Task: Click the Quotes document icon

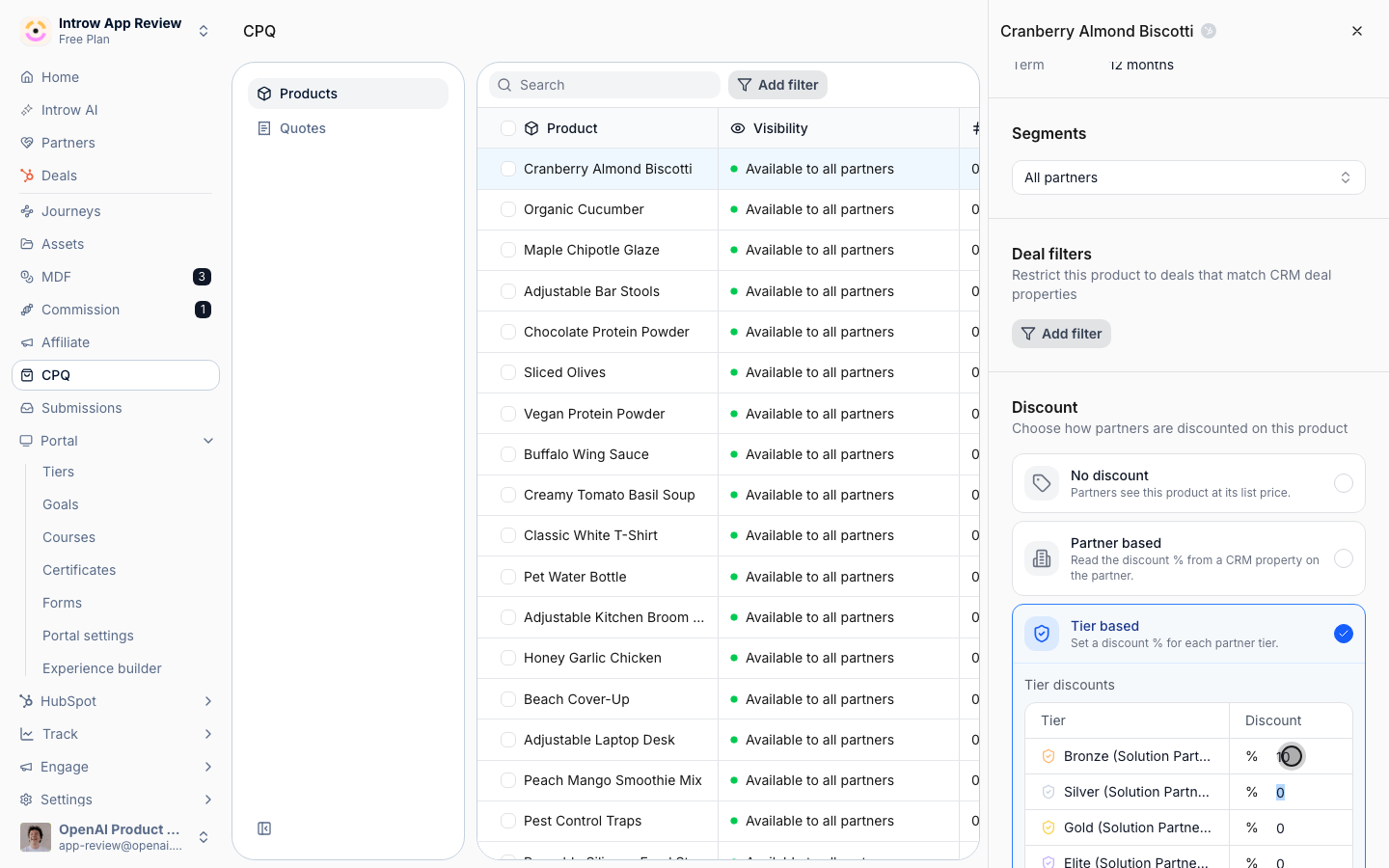Action: coord(264,128)
